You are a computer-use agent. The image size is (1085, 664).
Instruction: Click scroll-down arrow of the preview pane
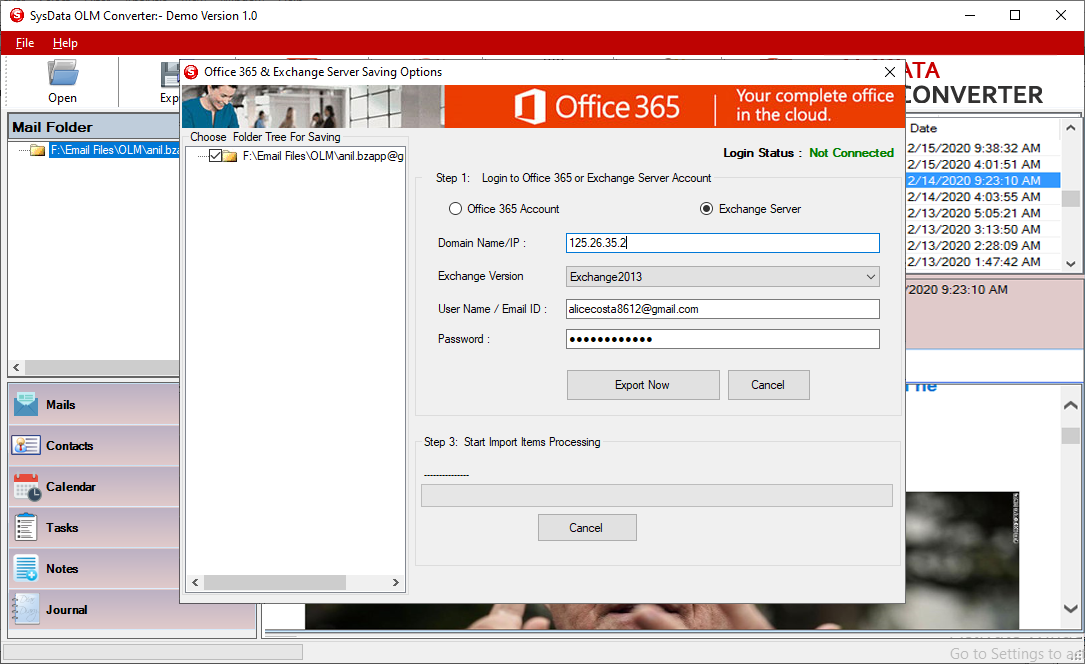1070,609
